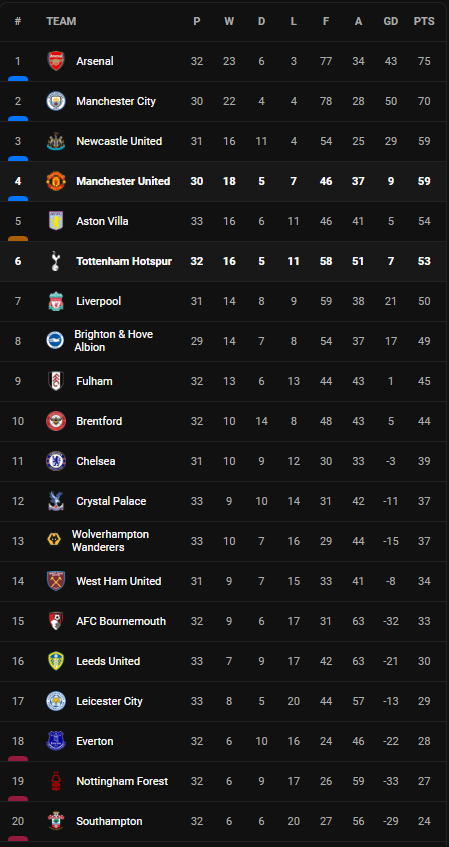Click the Brighton & Hove Albion crest
This screenshot has height=847, width=449.
point(55,341)
